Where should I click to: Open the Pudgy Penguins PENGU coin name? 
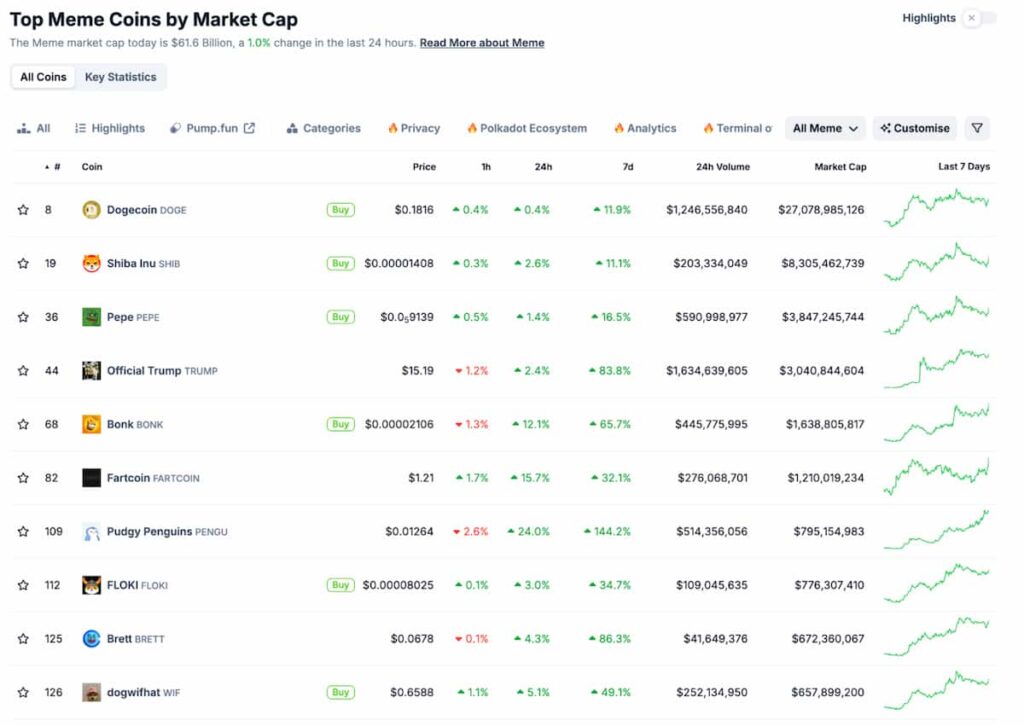point(167,531)
